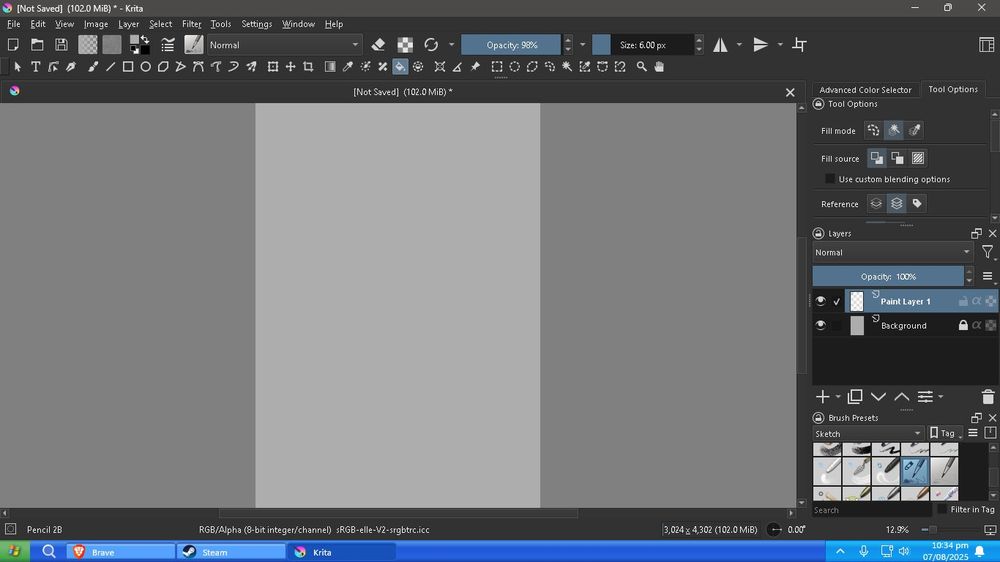Viewport: 1000px width, 562px height.
Task: Reload the original brush preset
Action: coord(431,45)
